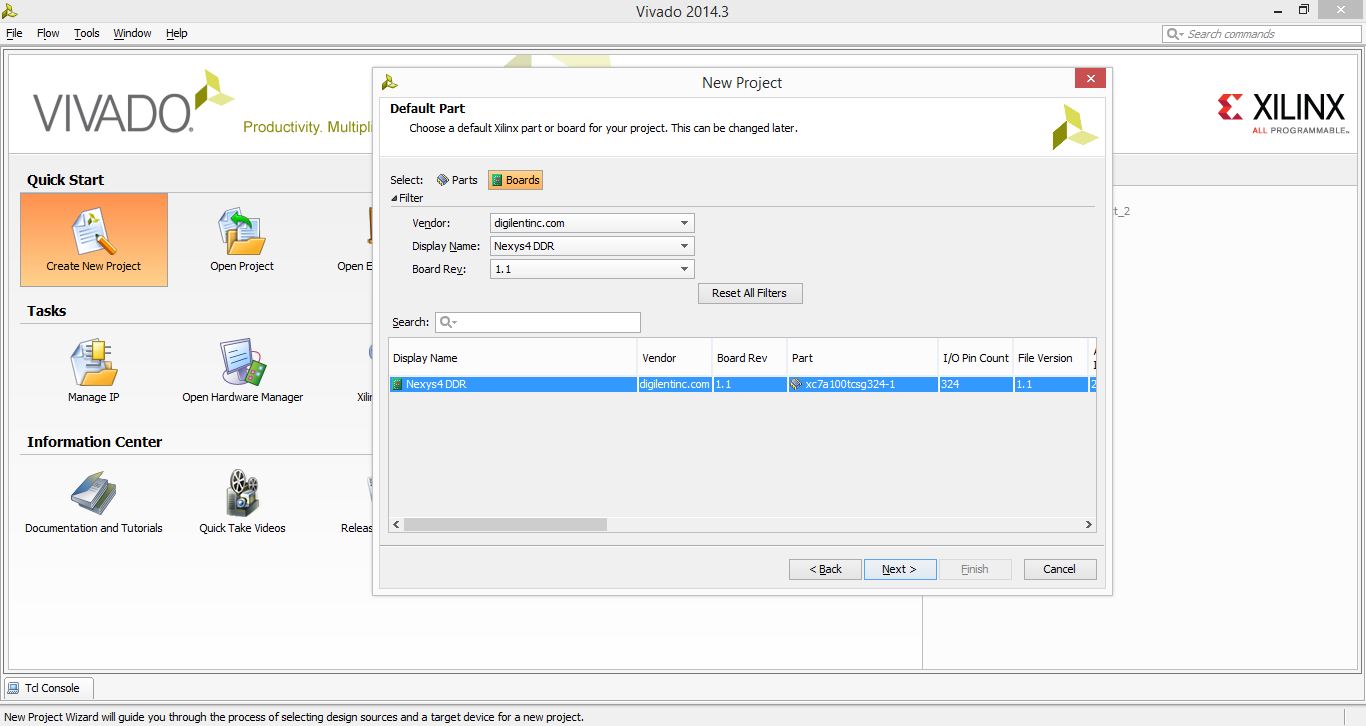Sort by Board Rev column header
This screenshot has width=1366, height=726.
coord(749,358)
